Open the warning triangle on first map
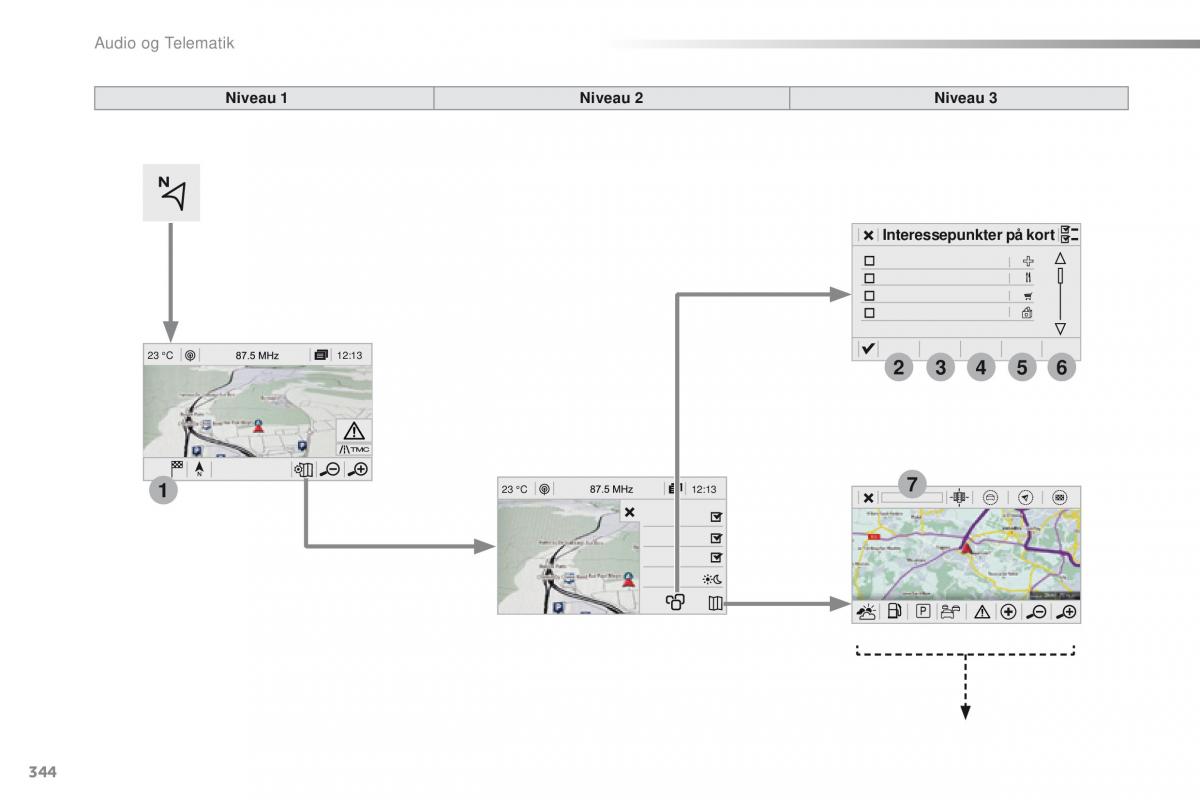This screenshot has width=1200, height=800. (x=354, y=431)
